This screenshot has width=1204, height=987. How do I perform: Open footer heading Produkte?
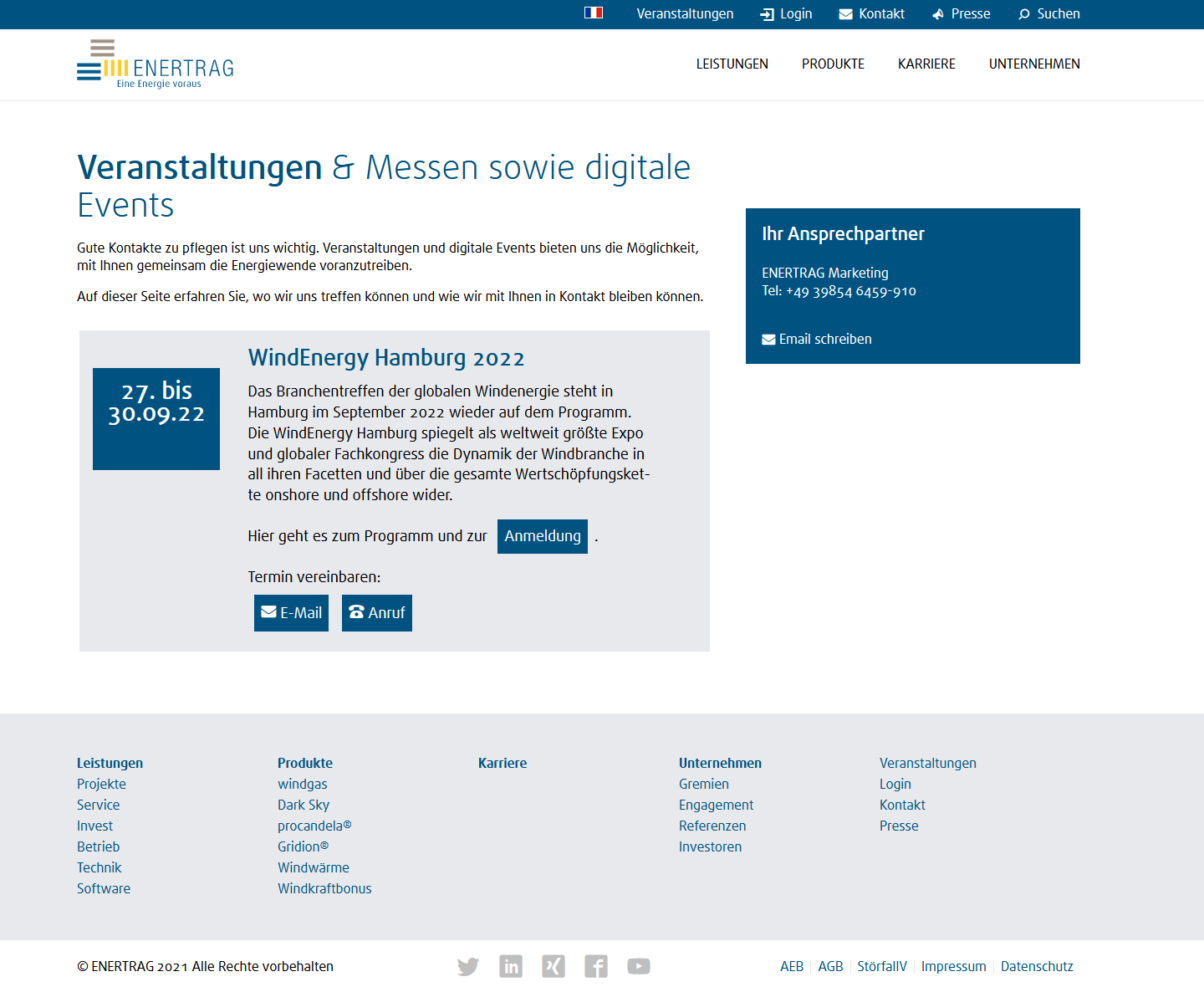pyautogui.click(x=305, y=763)
